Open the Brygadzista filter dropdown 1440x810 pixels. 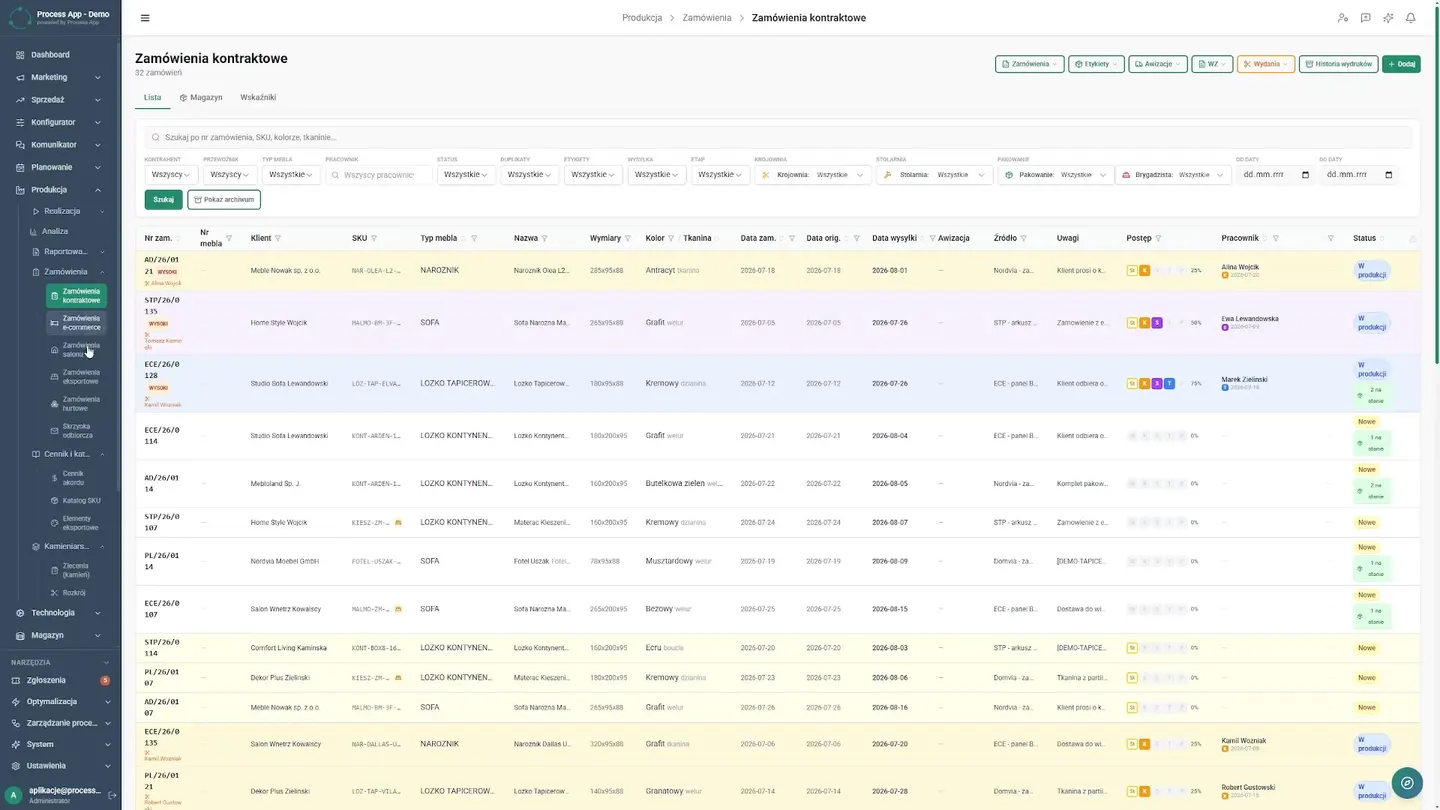coord(1174,175)
